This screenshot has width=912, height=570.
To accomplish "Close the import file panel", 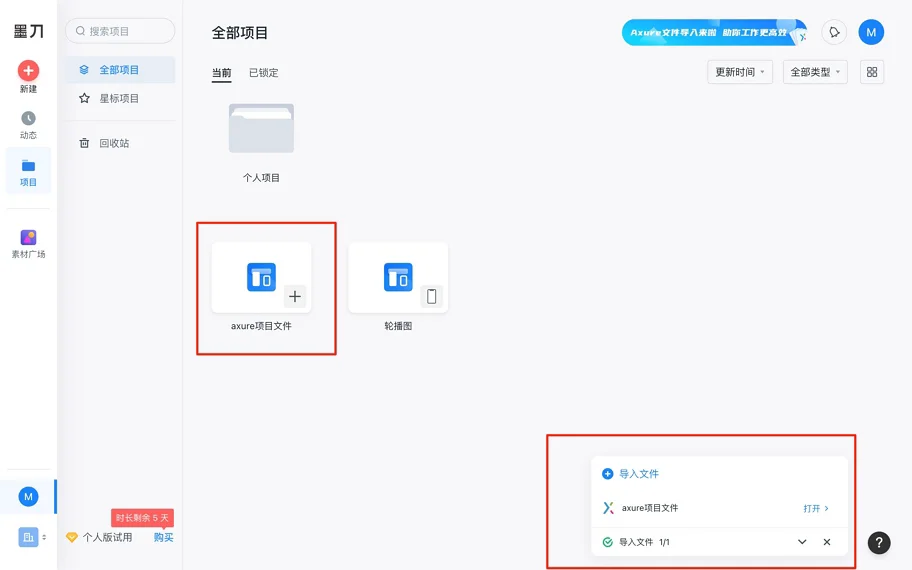I will (x=826, y=542).
